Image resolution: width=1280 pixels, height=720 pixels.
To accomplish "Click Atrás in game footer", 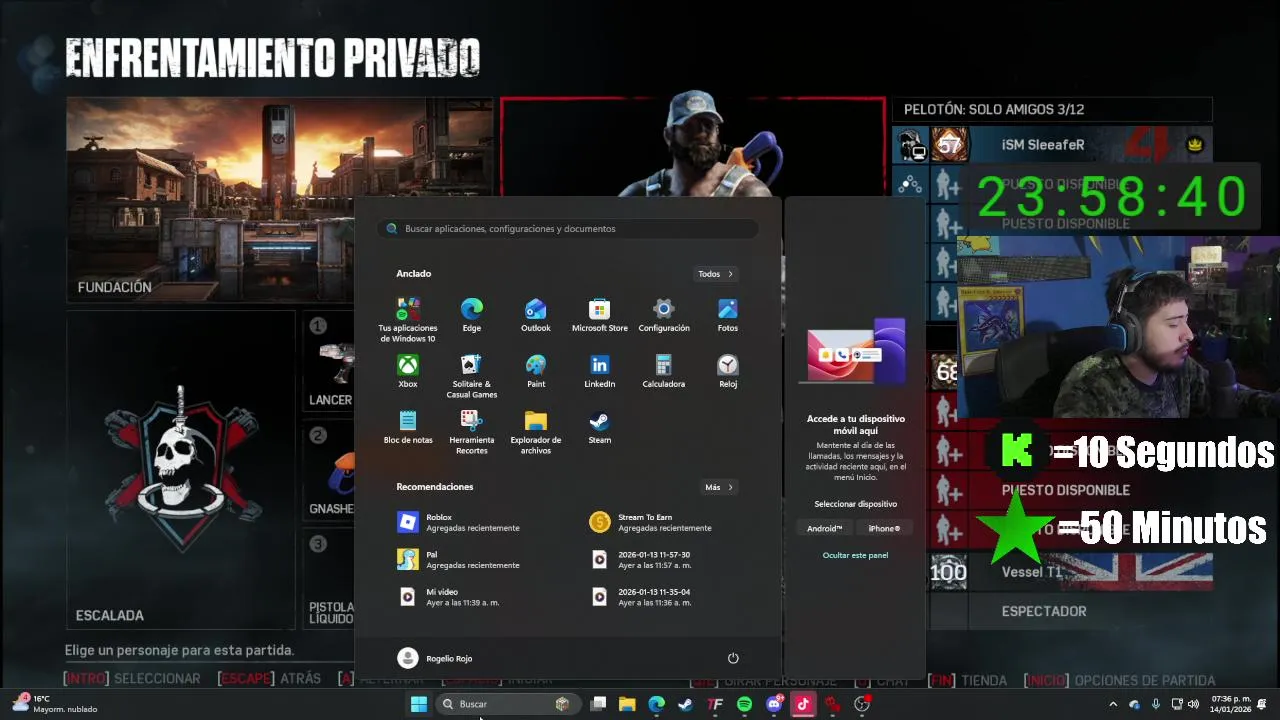I will (x=270, y=679).
